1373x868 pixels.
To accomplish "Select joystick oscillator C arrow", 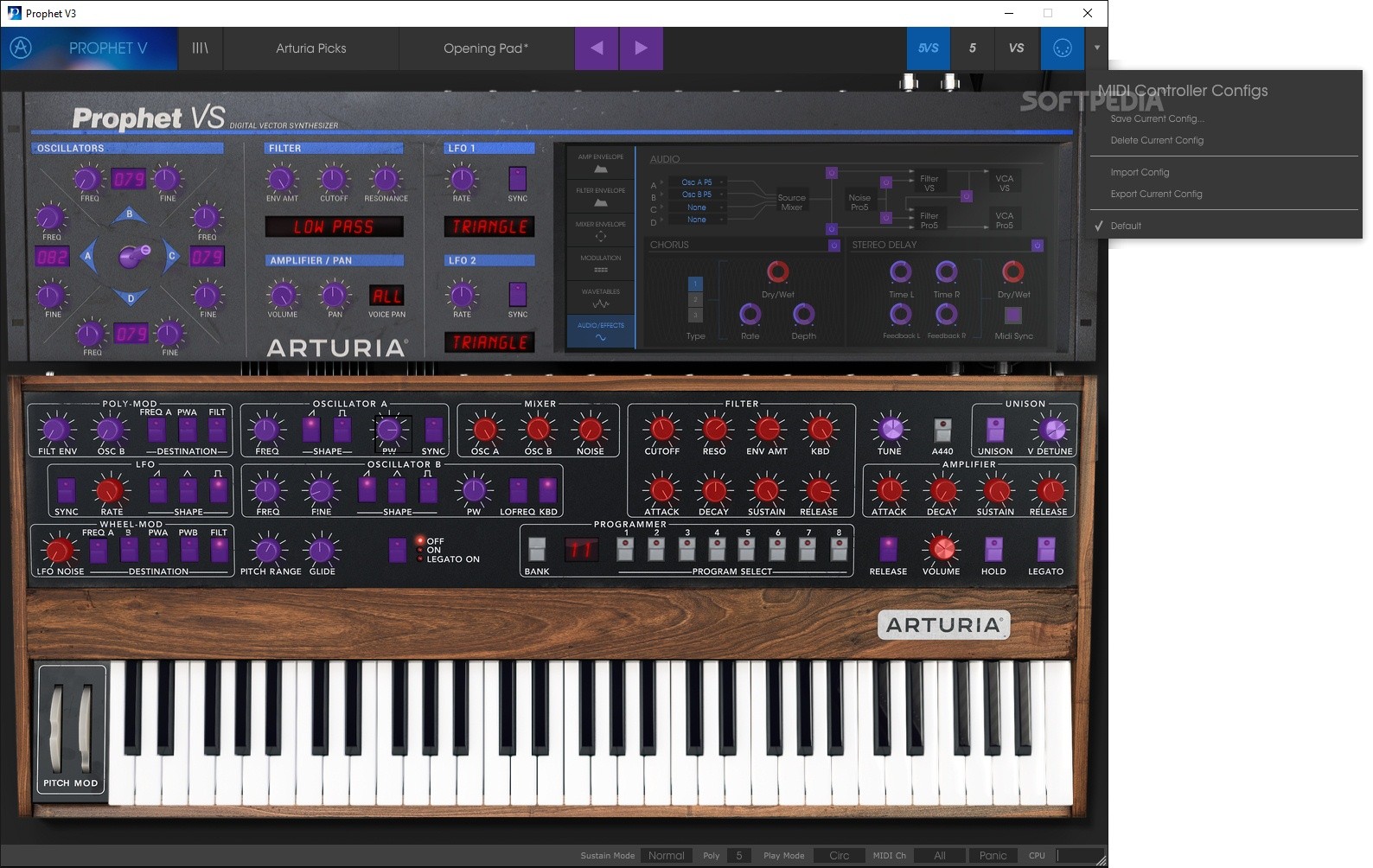I will [171, 256].
